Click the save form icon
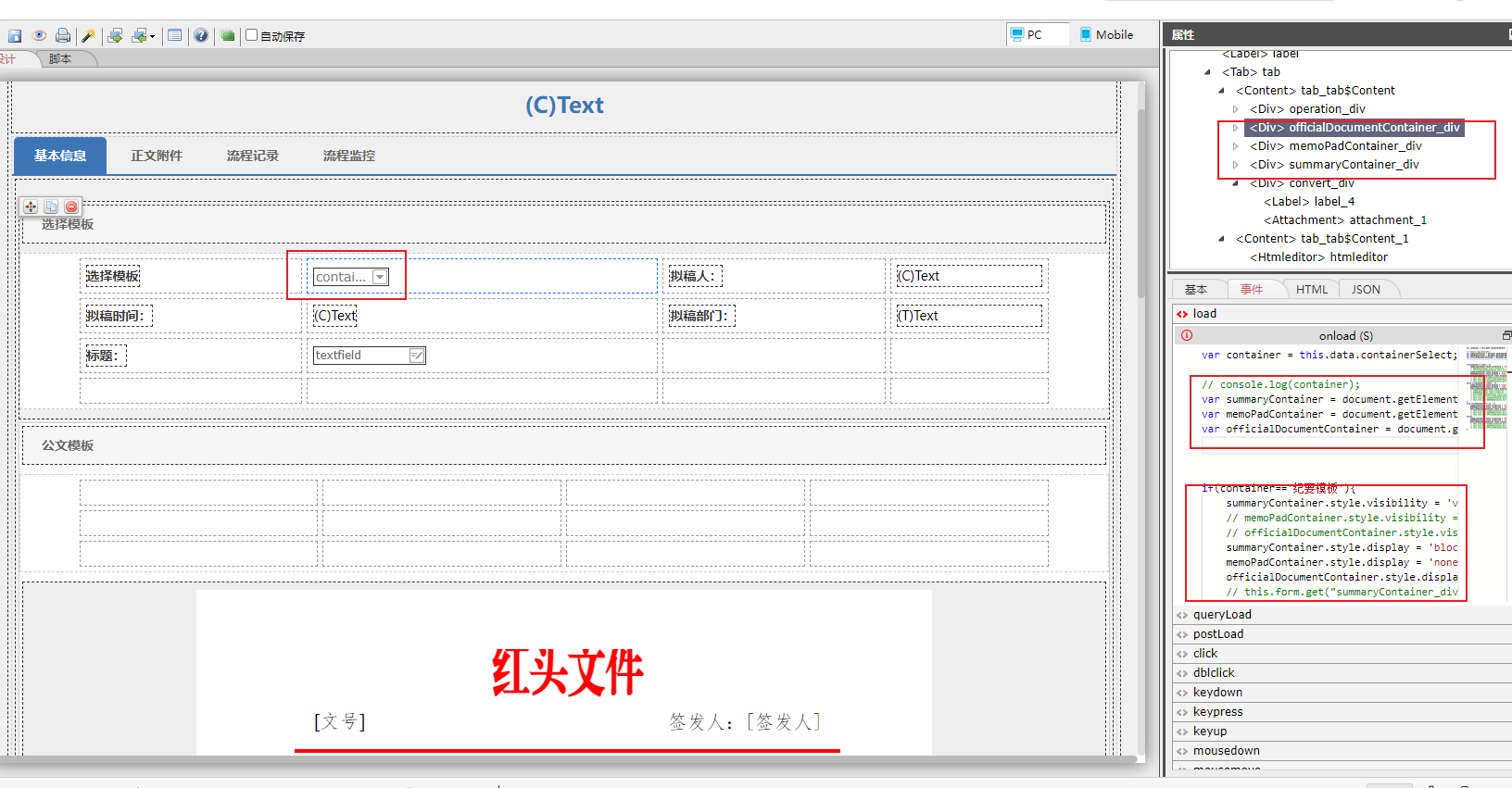1512x788 pixels. 15,36
